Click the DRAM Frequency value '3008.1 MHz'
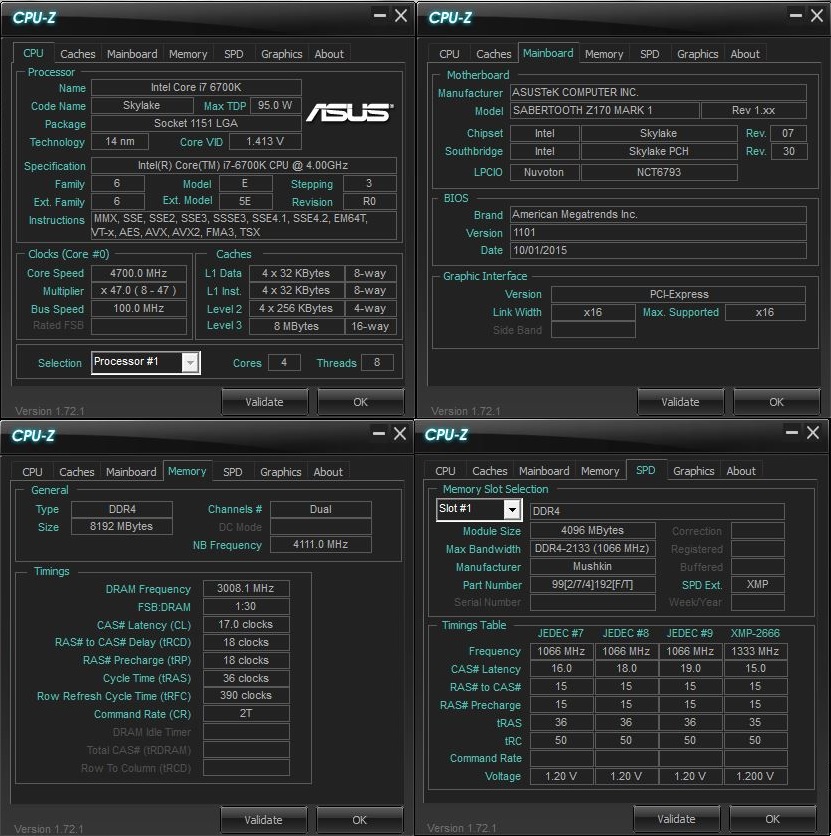 pos(246,589)
